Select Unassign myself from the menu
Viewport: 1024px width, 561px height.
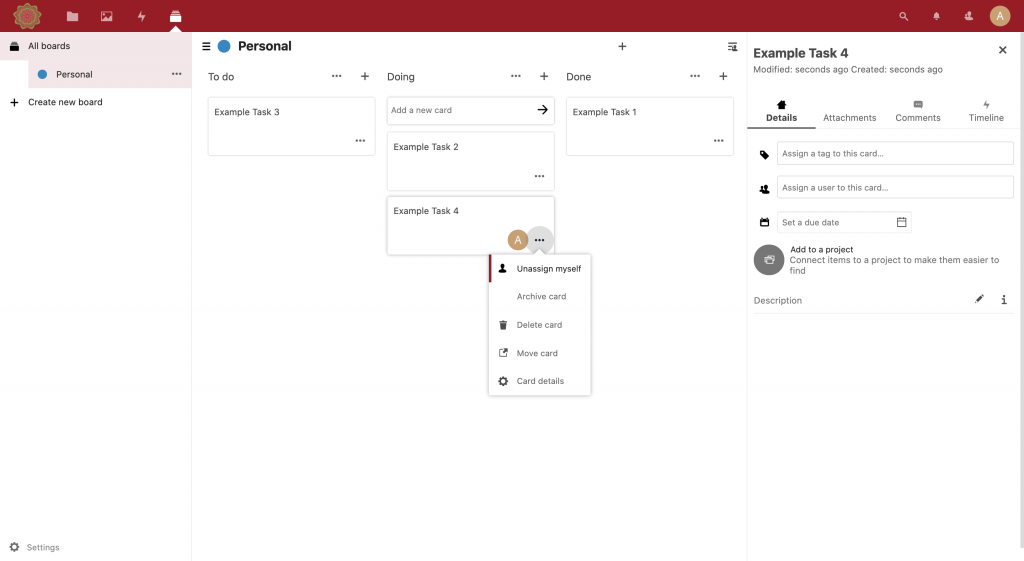point(539,268)
